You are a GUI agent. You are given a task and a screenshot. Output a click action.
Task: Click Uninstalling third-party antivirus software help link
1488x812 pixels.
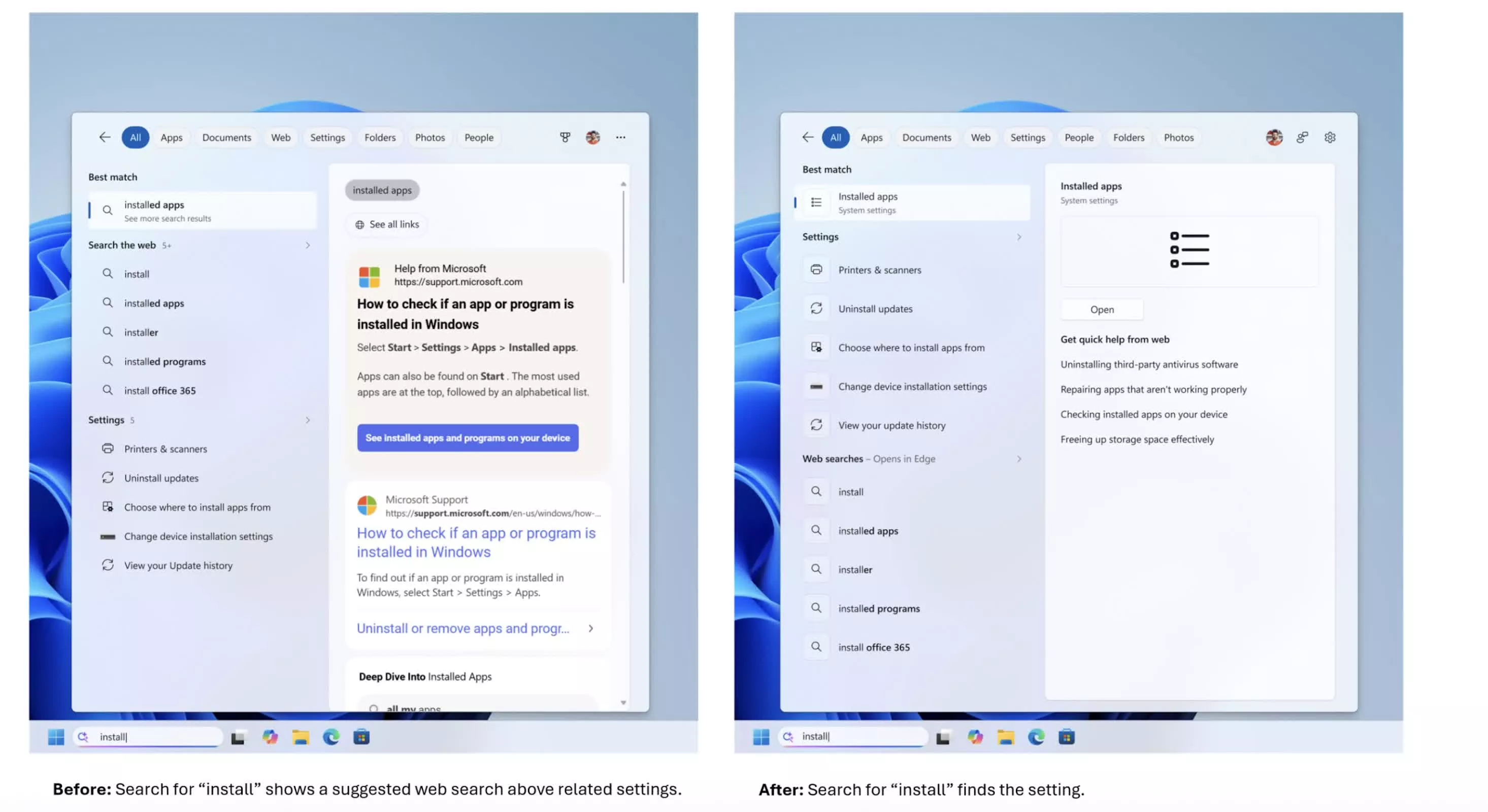(1149, 364)
